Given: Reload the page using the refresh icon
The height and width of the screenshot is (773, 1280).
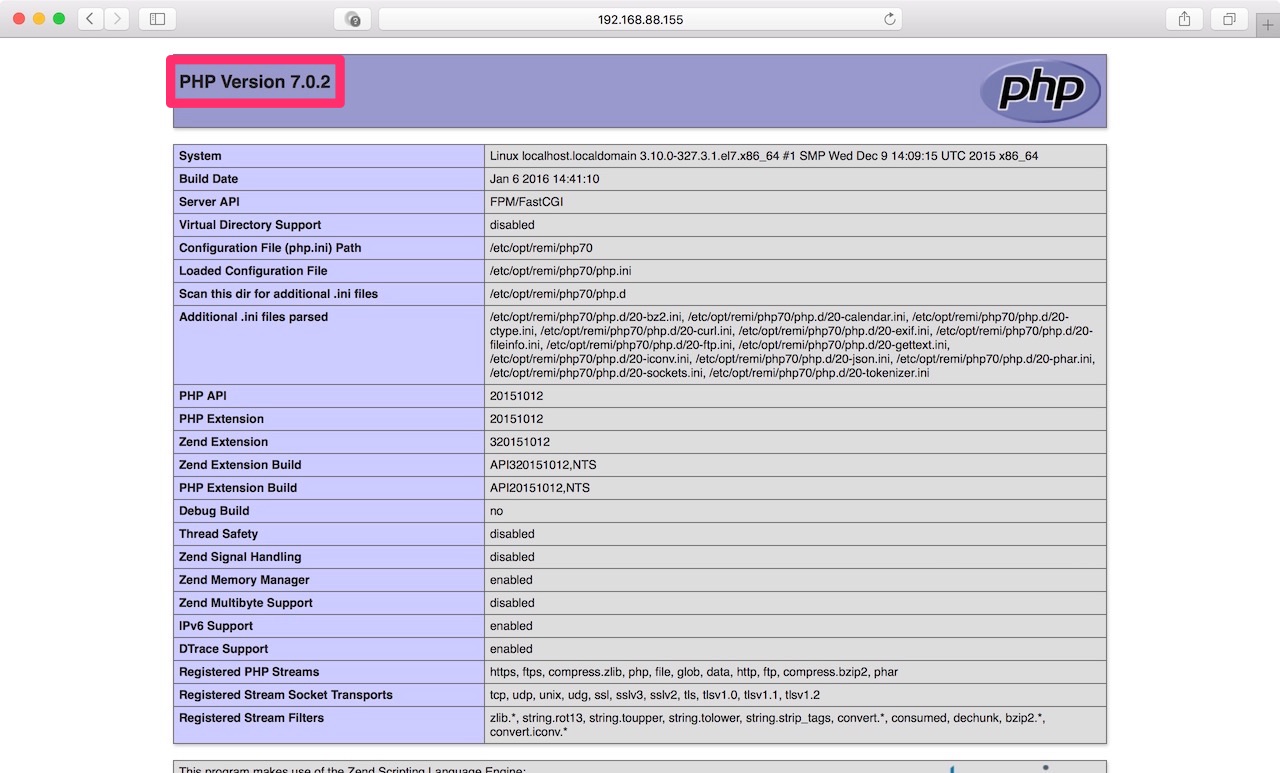Looking at the screenshot, I should coord(889,19).
